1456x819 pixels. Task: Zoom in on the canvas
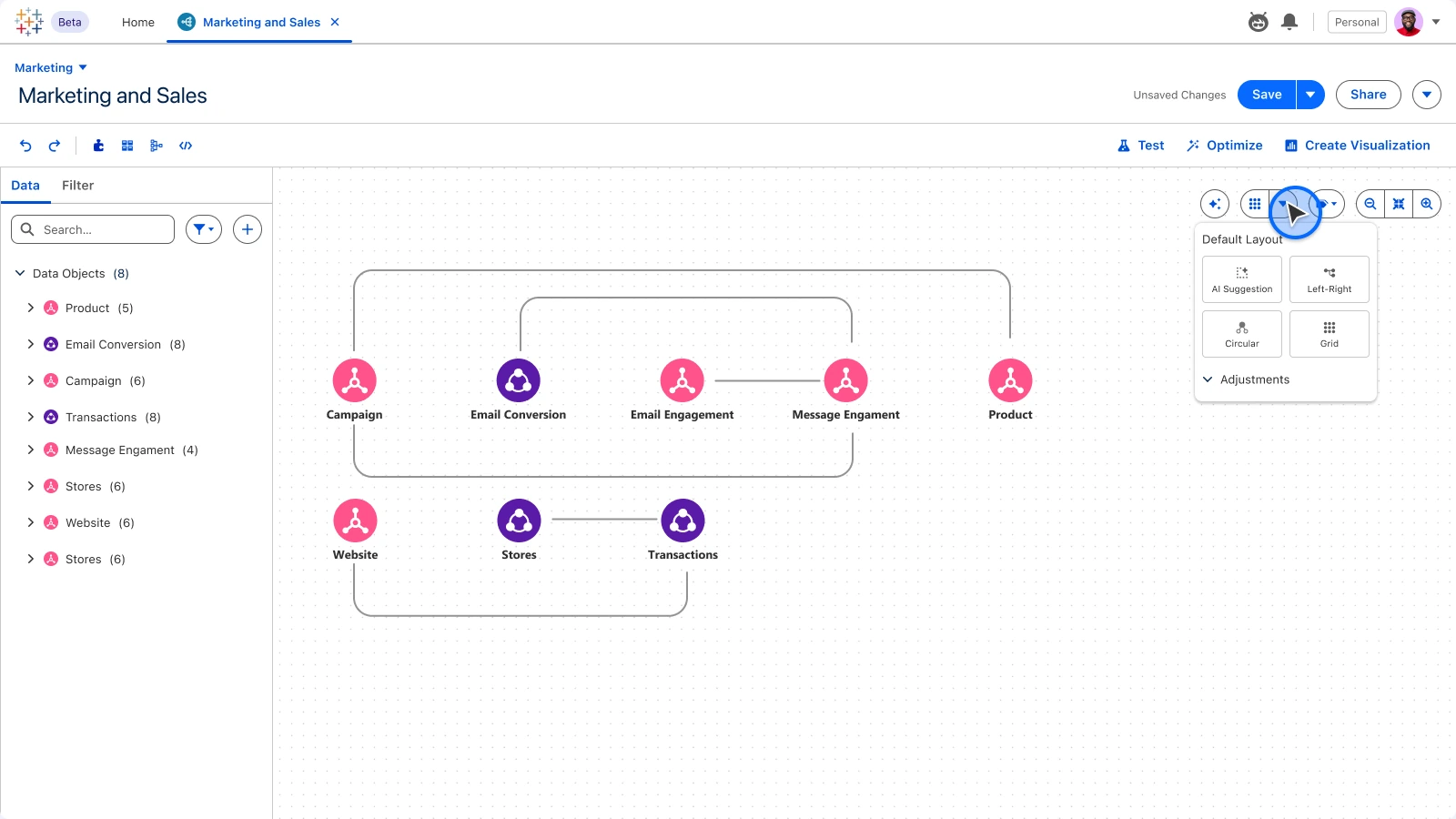1427,204
